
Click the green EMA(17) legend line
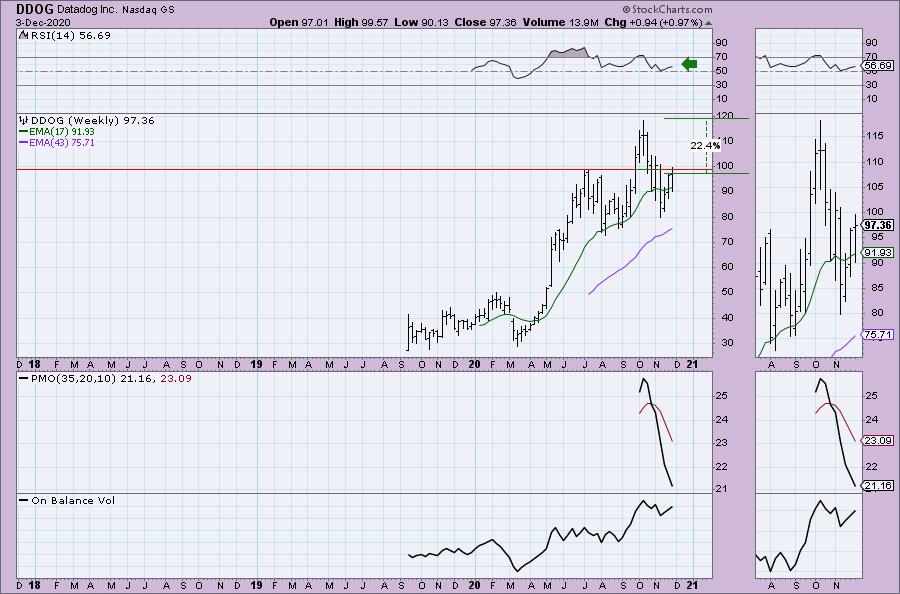pos(24,131)
